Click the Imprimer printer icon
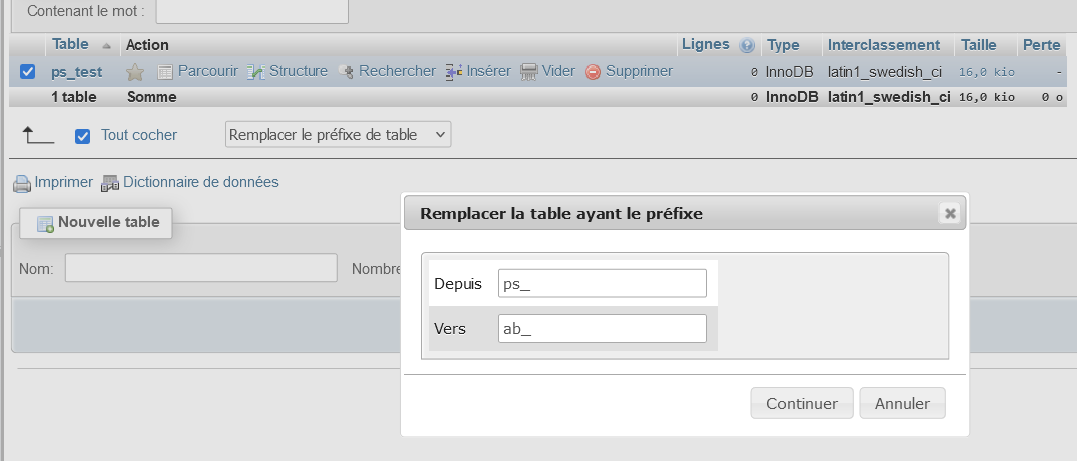This screenshot has height=464, width=1084. [x=22, y=183]
